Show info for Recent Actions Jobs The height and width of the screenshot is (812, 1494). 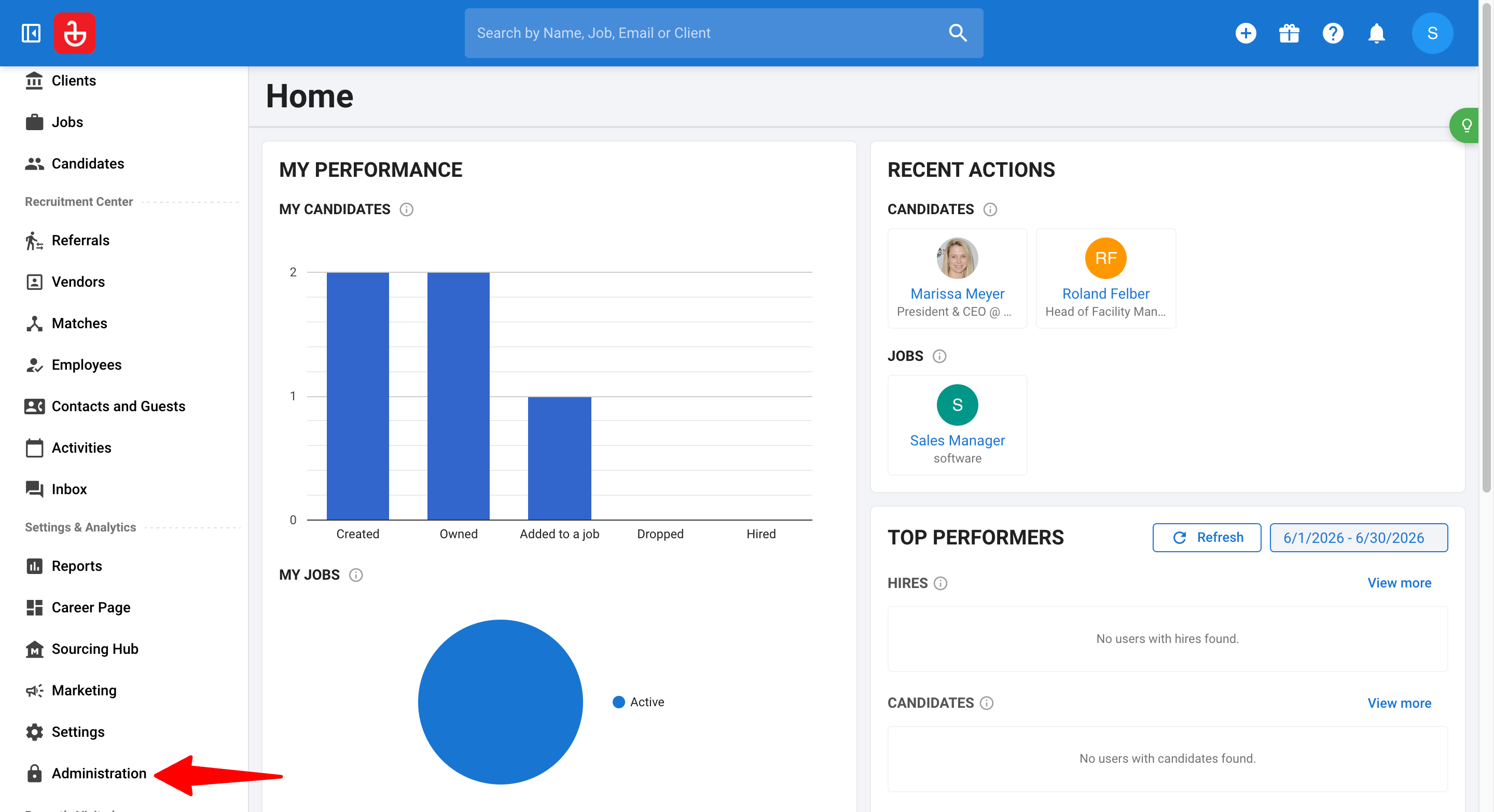point(939,356)
